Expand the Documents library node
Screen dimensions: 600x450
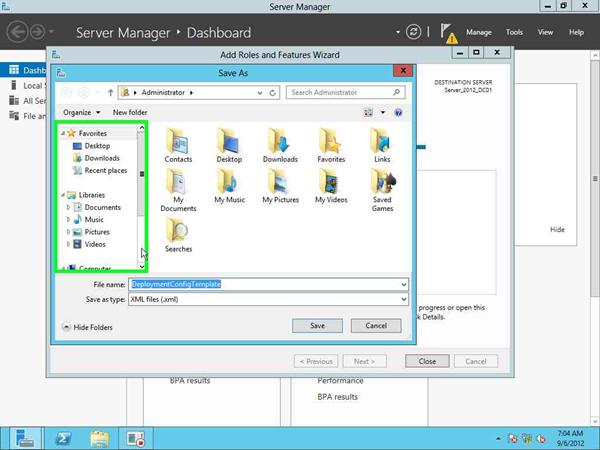coord(68,207)
